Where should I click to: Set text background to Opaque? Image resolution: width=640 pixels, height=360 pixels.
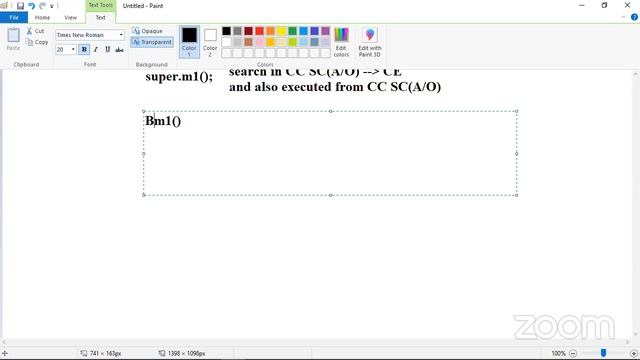pos(147,31)
